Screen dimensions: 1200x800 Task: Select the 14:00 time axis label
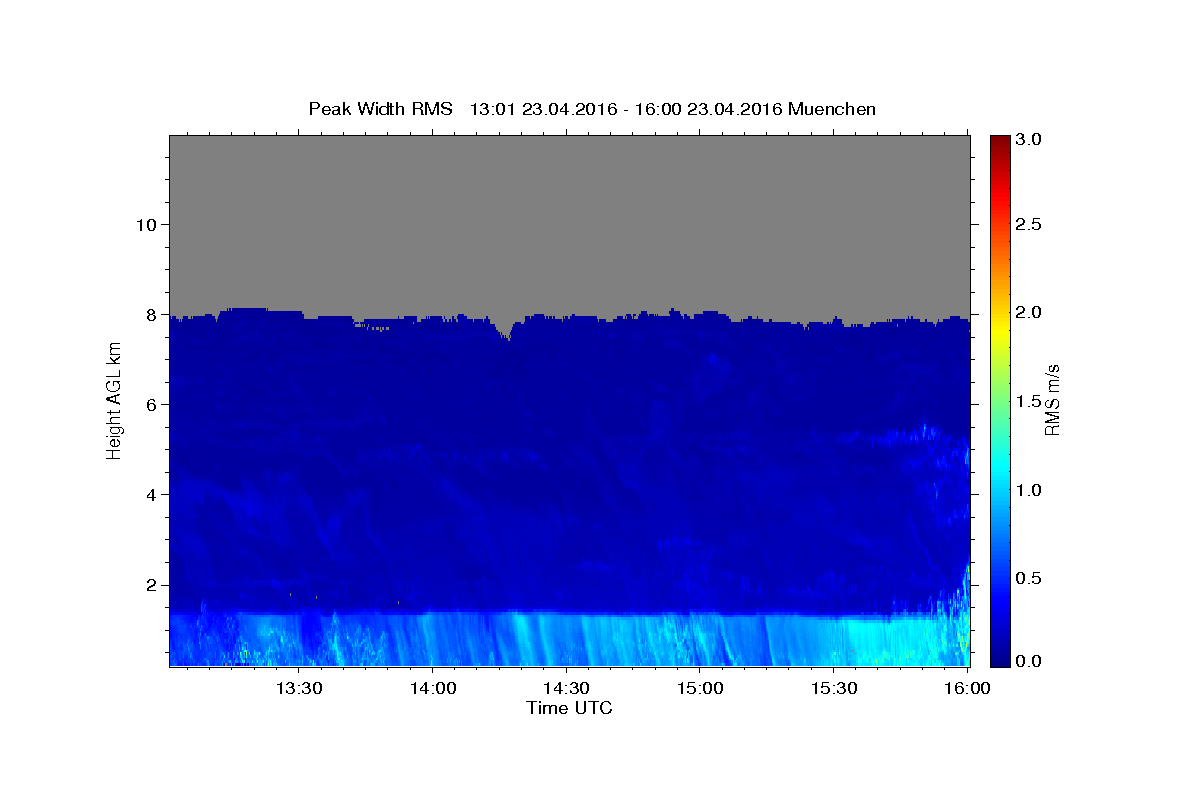click(x=432, y=688)
